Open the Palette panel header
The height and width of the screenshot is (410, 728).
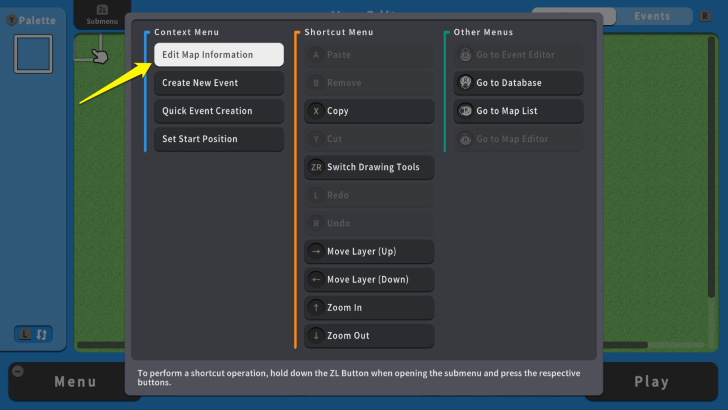(32, 20)
